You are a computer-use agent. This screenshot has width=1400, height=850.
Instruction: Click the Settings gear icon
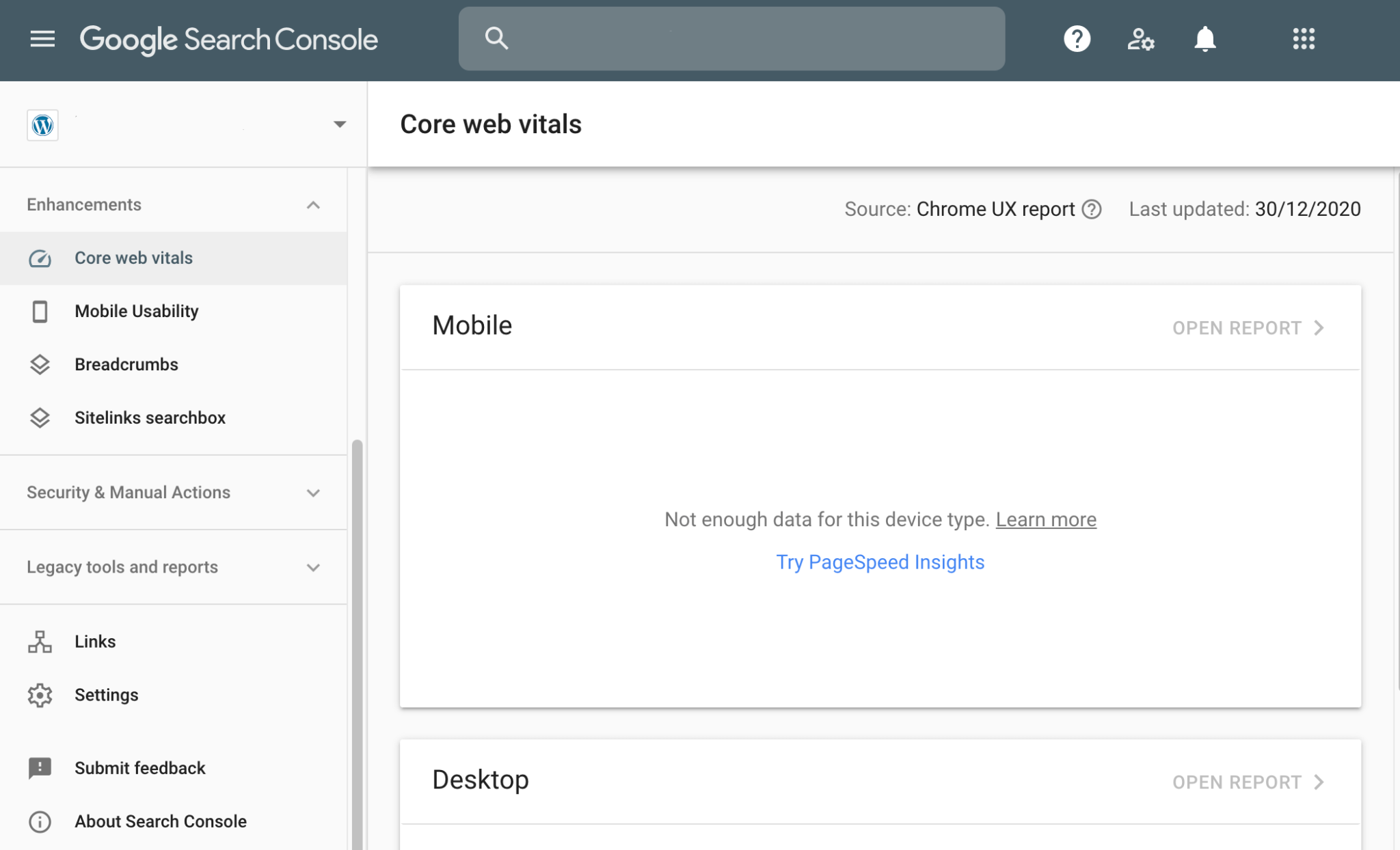pos(40,695)
